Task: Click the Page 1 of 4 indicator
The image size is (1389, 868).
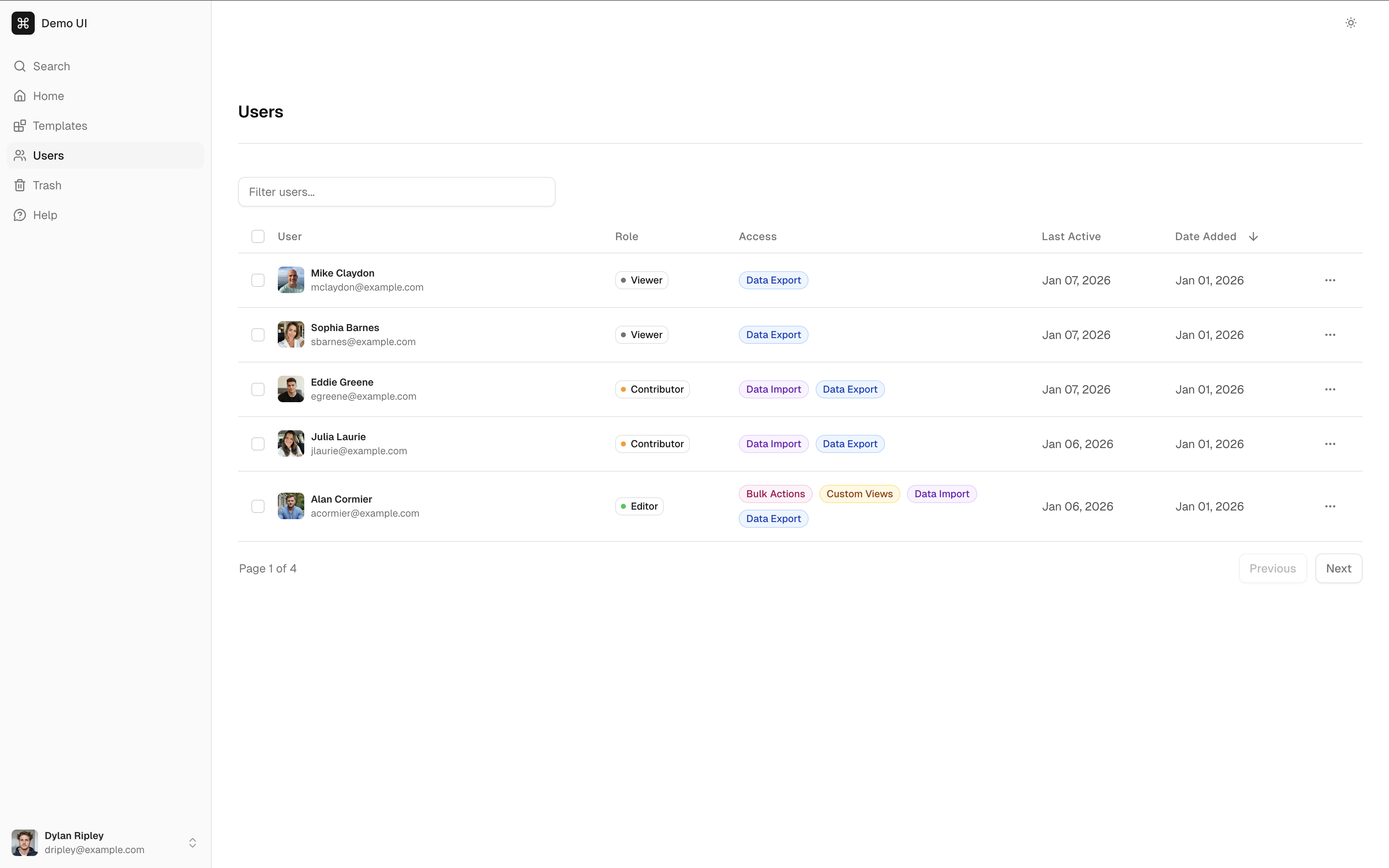Action: tap(267, 568)
